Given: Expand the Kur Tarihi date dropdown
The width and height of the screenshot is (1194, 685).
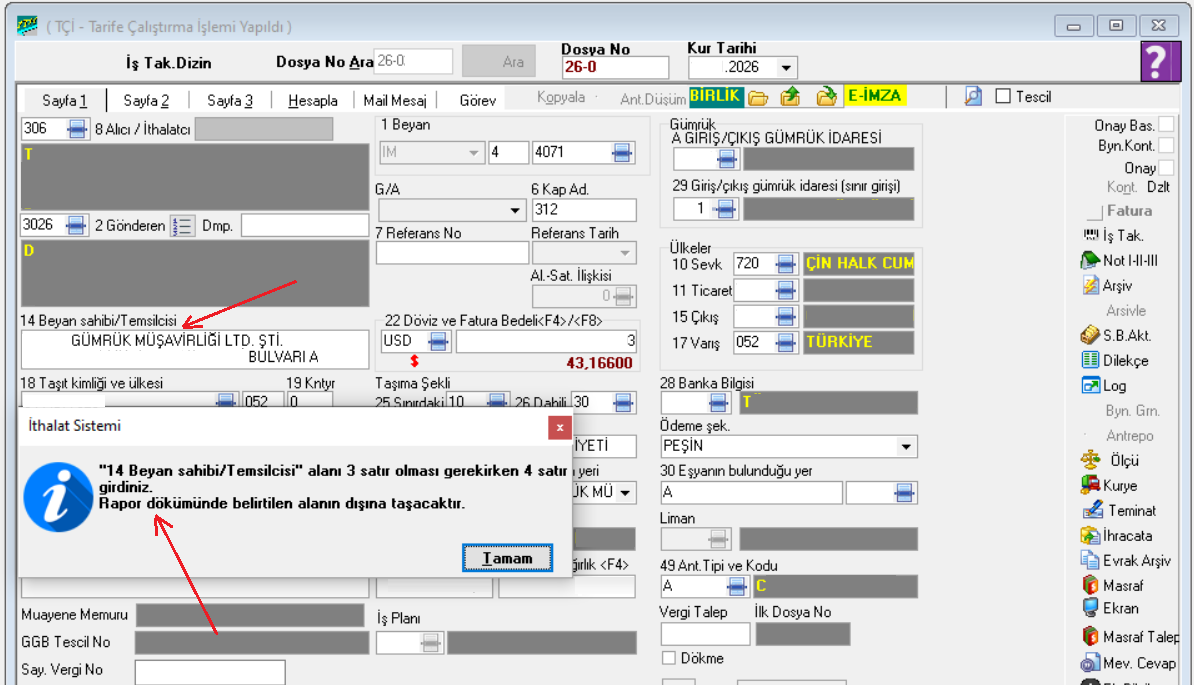Looking at the screenshot, I should [785, 68].
